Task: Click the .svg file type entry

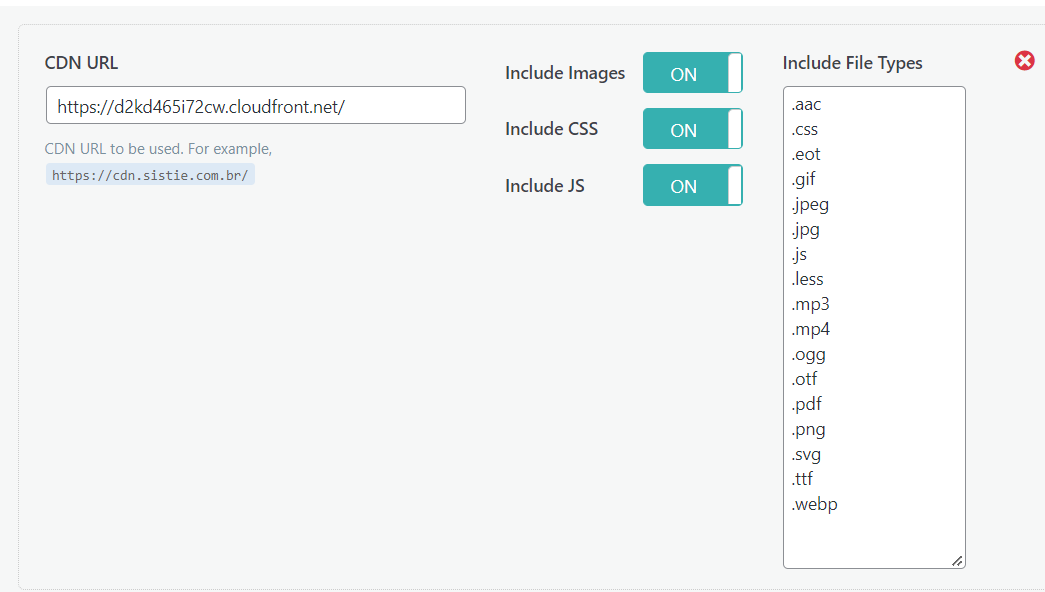Action: pos(806,455)
